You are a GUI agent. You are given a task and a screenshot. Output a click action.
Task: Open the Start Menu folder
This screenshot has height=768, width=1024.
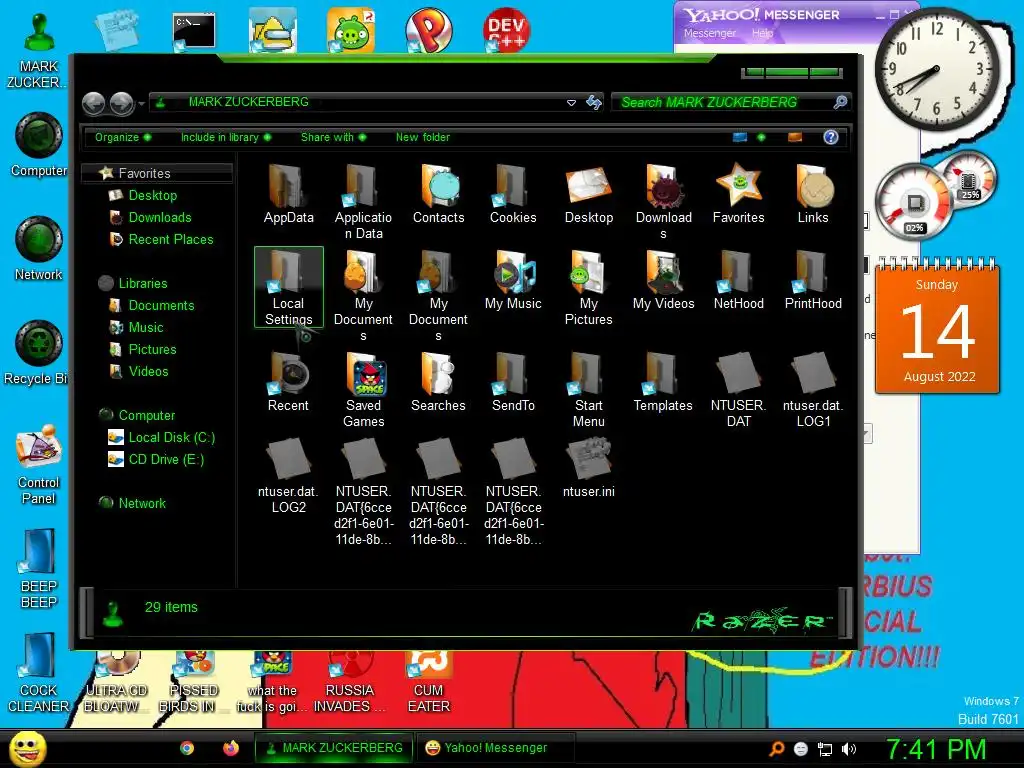point(588,391)
